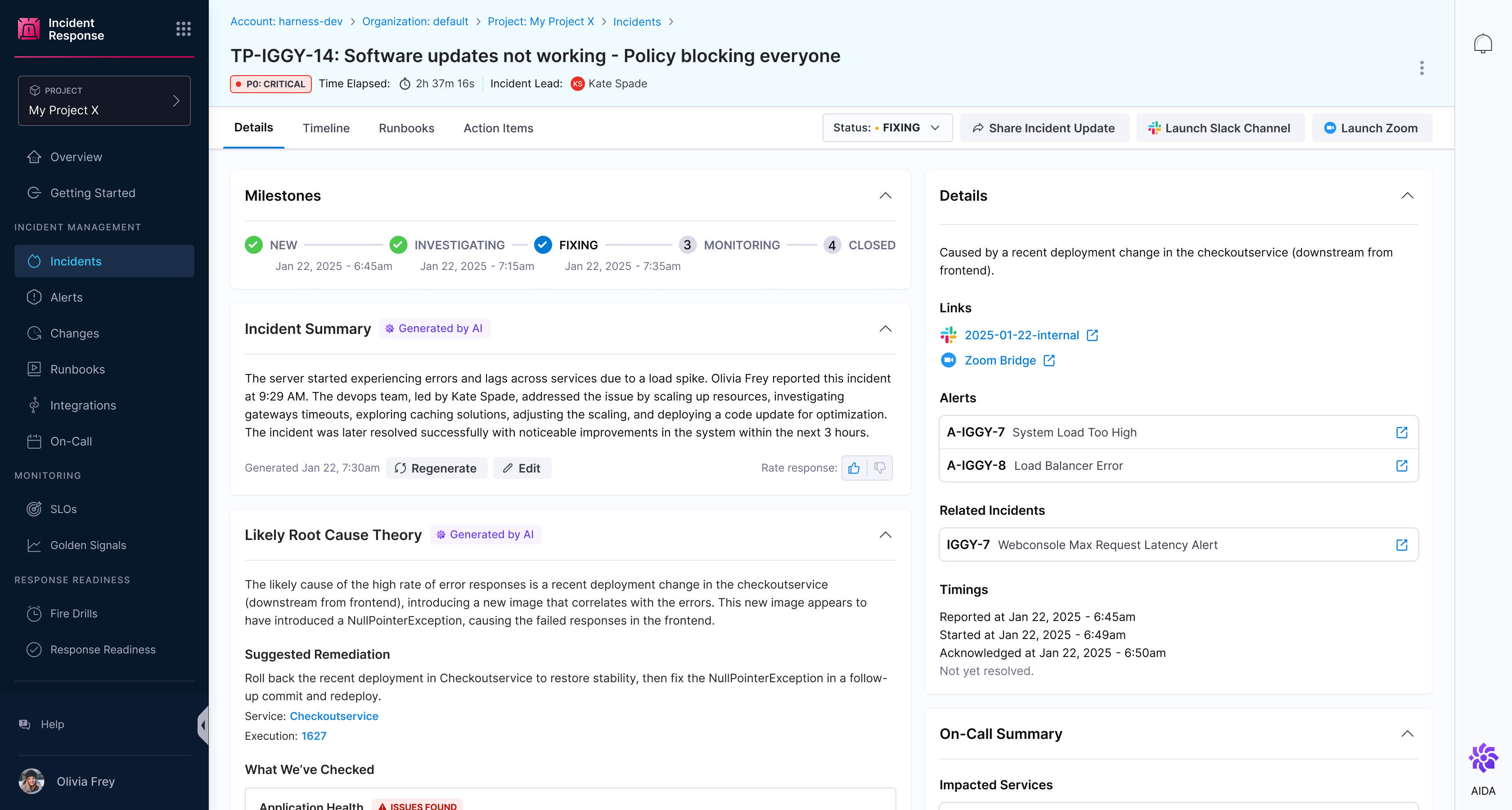Image resolution: width=1512 pixels, height=810 pixels.
Task: Open Golden Signals in sidebar
Action: pyautogui.click(x=88, y=545)
